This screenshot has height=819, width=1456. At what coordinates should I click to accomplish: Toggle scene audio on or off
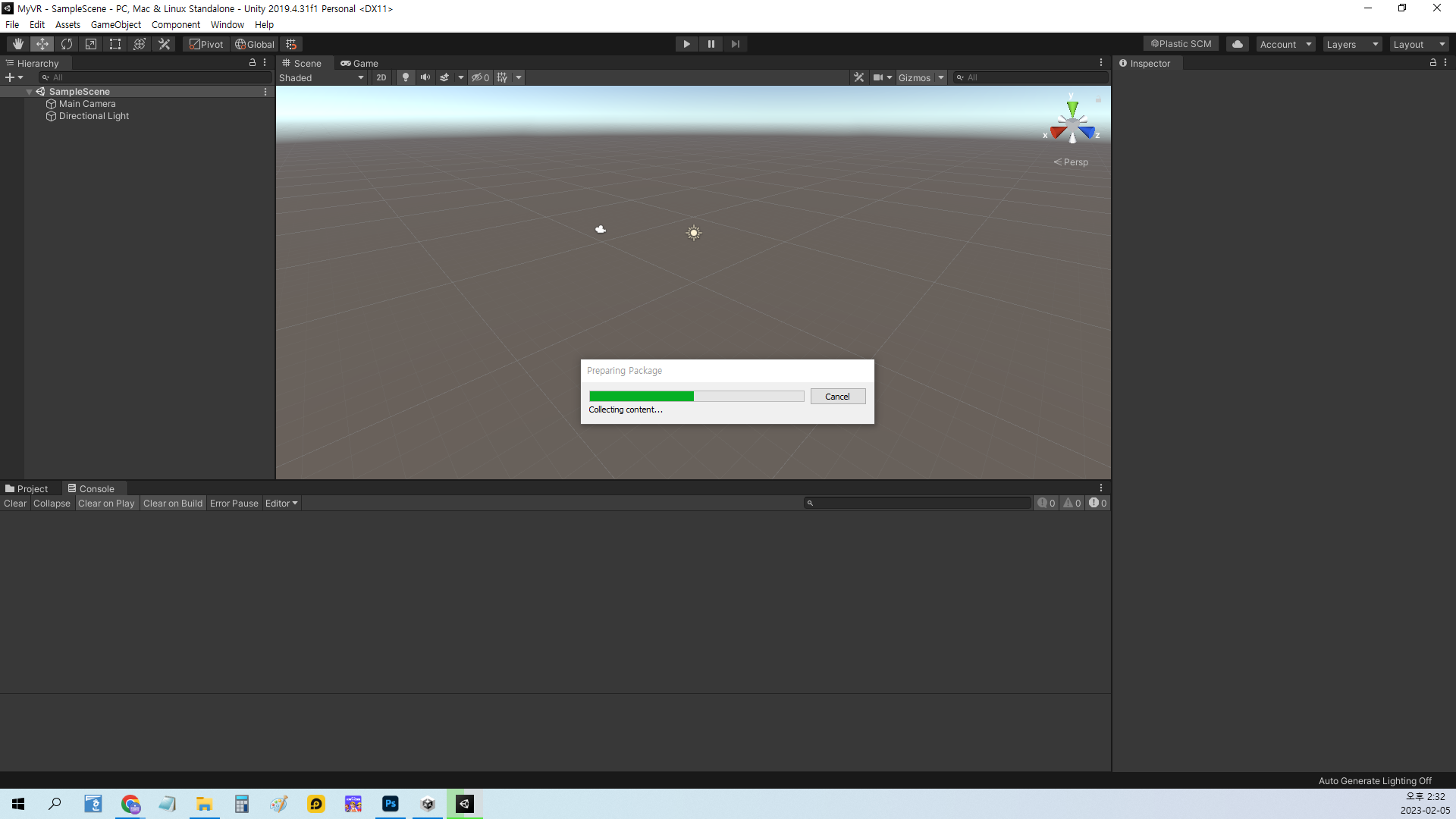425,77
